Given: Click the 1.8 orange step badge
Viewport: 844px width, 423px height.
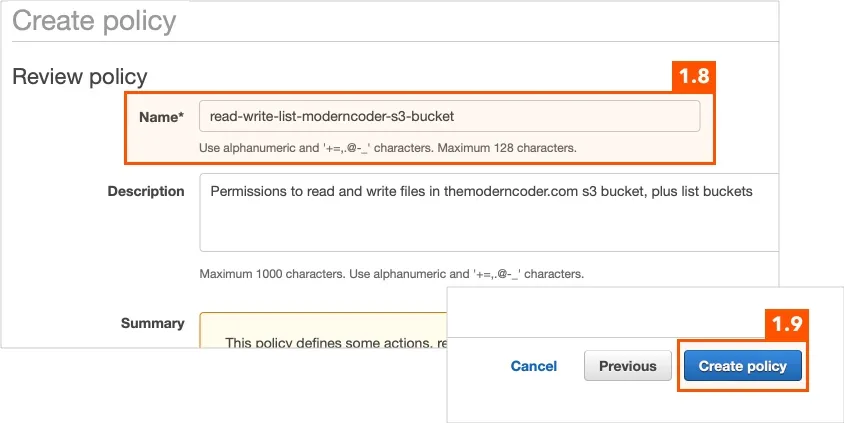Looking at the screenshot, I should point(693,76).
